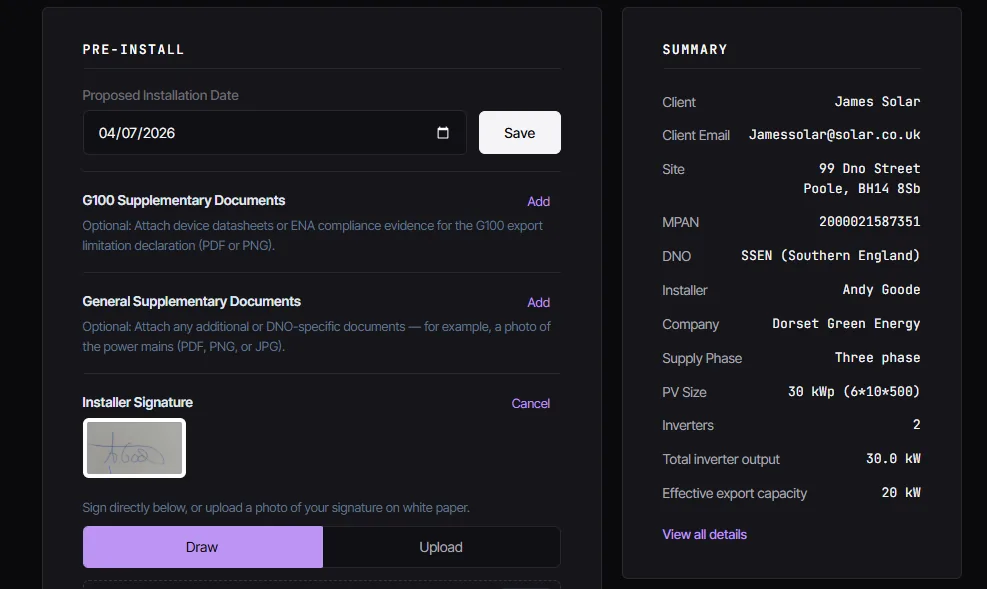Add General Supplementary Documents

click(x=538, y=303)
